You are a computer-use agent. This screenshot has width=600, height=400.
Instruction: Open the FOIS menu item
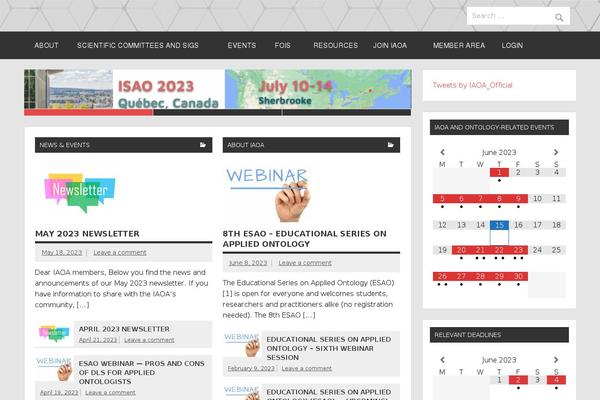pos(282,45)
